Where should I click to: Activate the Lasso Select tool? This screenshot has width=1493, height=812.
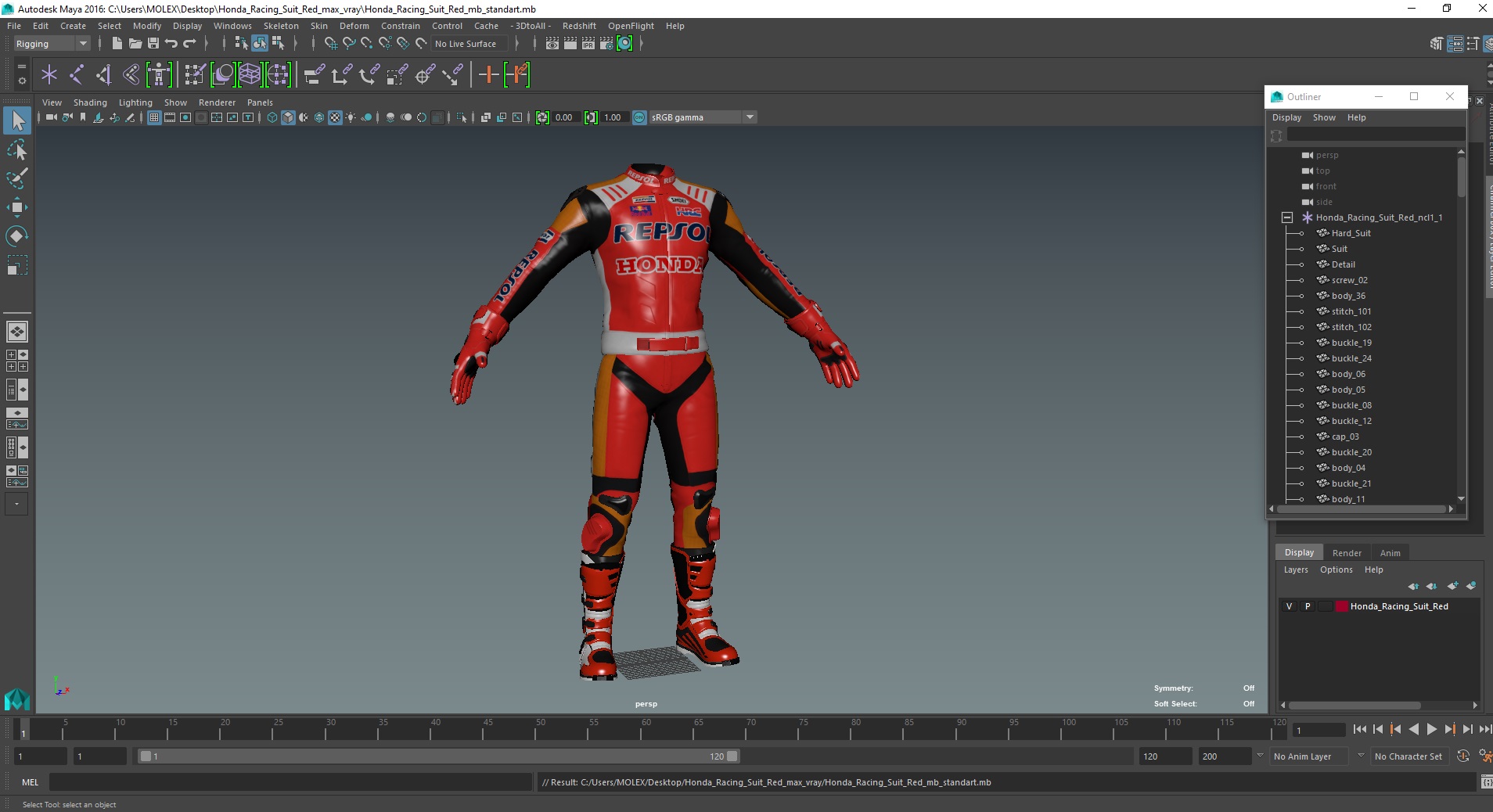[x=17, y=149]
